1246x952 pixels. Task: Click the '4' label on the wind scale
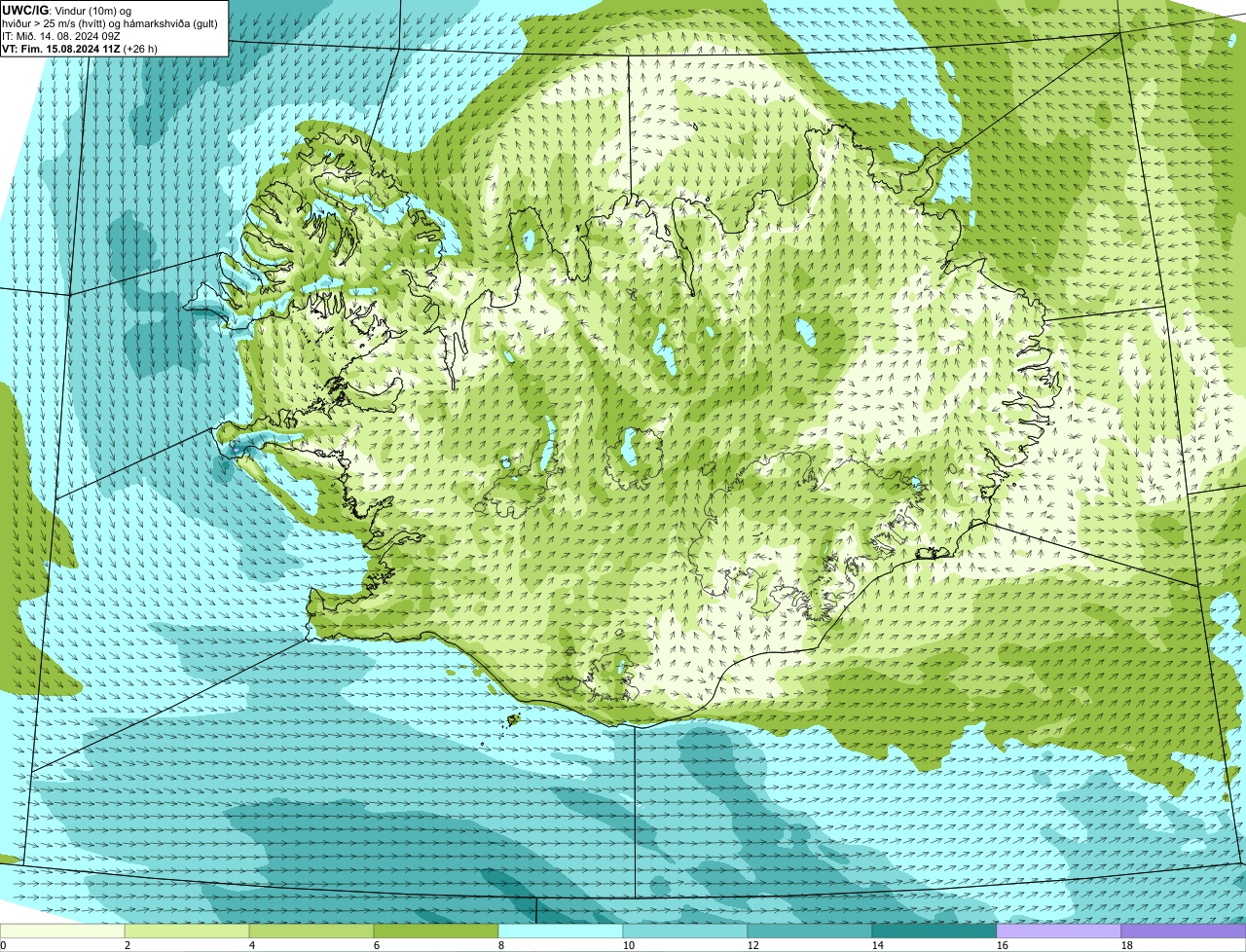tap(252, 945)
